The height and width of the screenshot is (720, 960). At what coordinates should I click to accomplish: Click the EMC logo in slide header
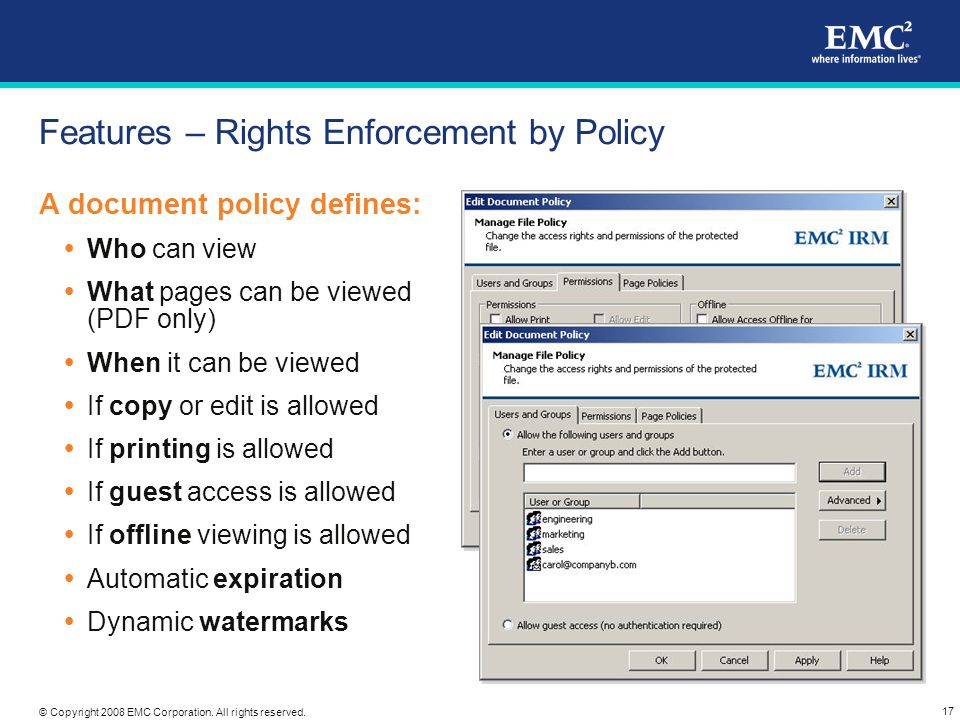pos(866,42)
